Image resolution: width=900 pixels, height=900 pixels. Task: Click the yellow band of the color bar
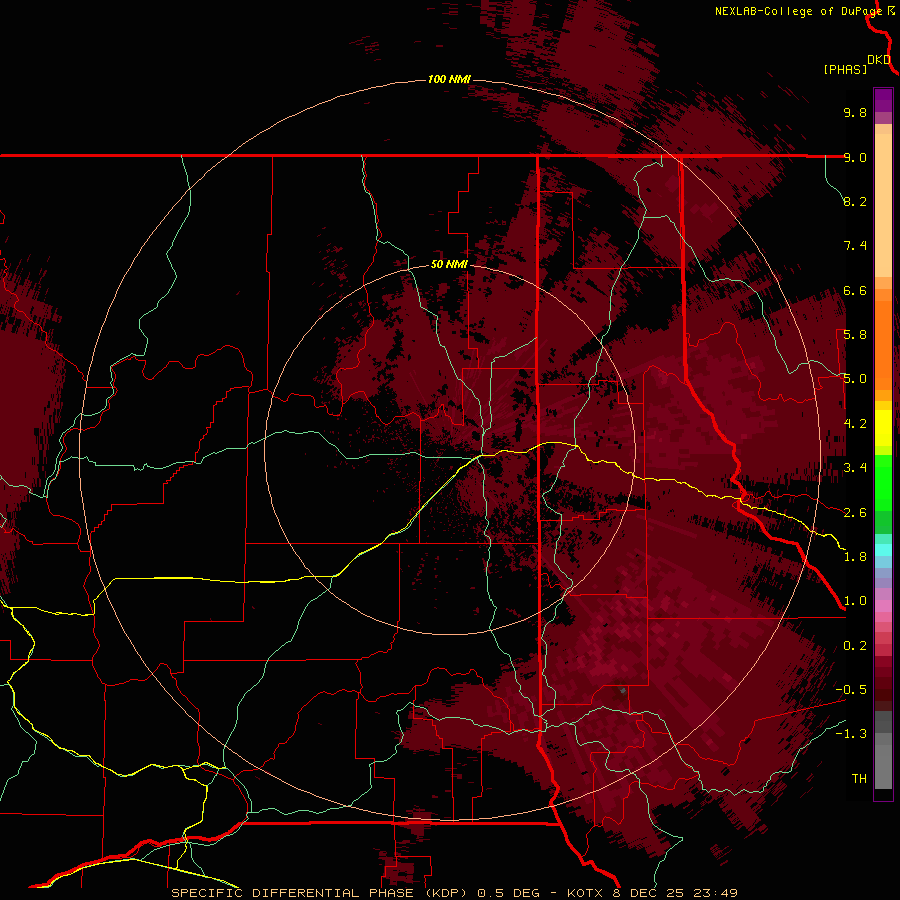tap(883, 428)
